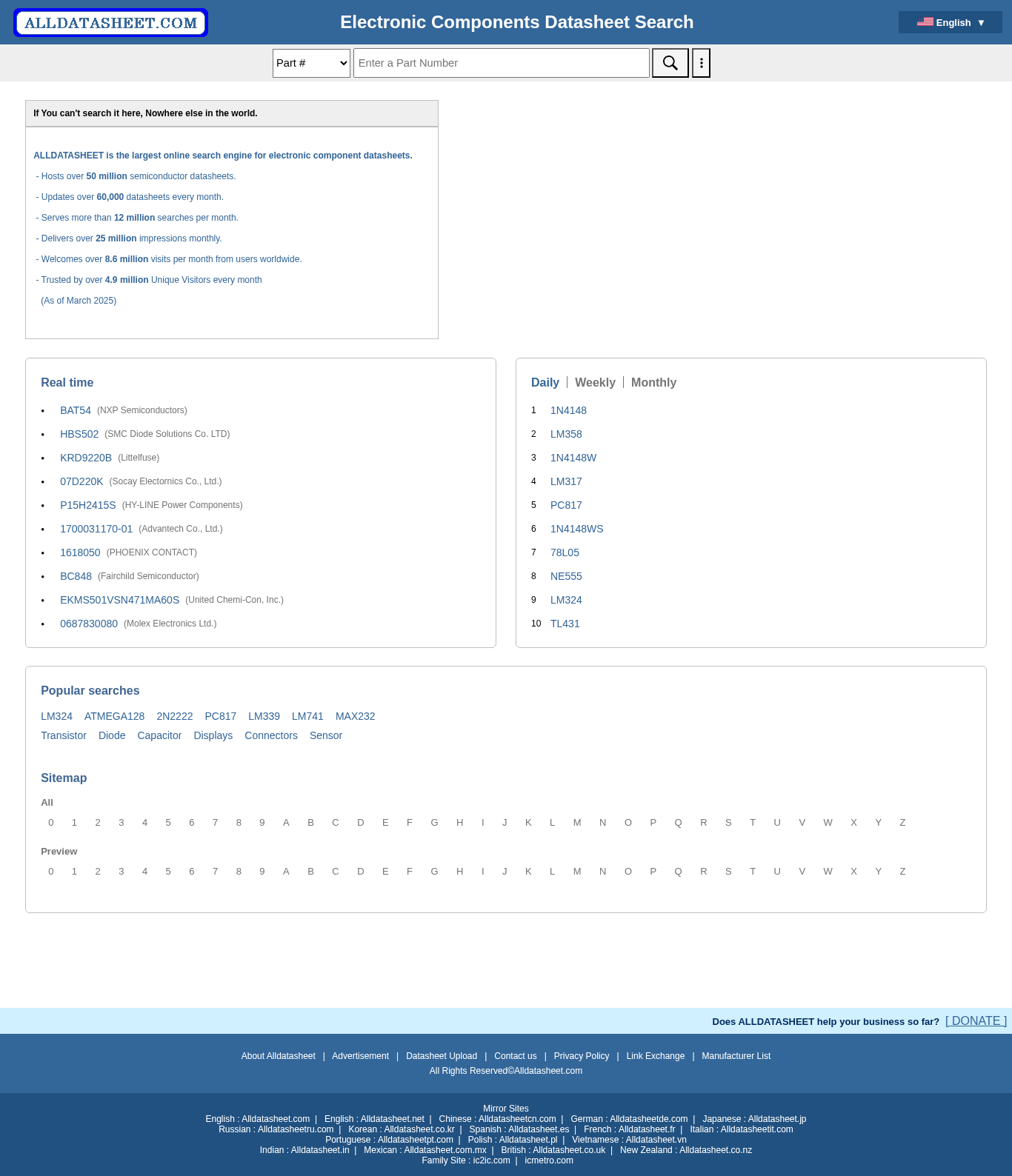This screenshot has height=1176, width=1012.
Task: Open letter Z in the All sitemap row
Action: [x=902, y=823]
